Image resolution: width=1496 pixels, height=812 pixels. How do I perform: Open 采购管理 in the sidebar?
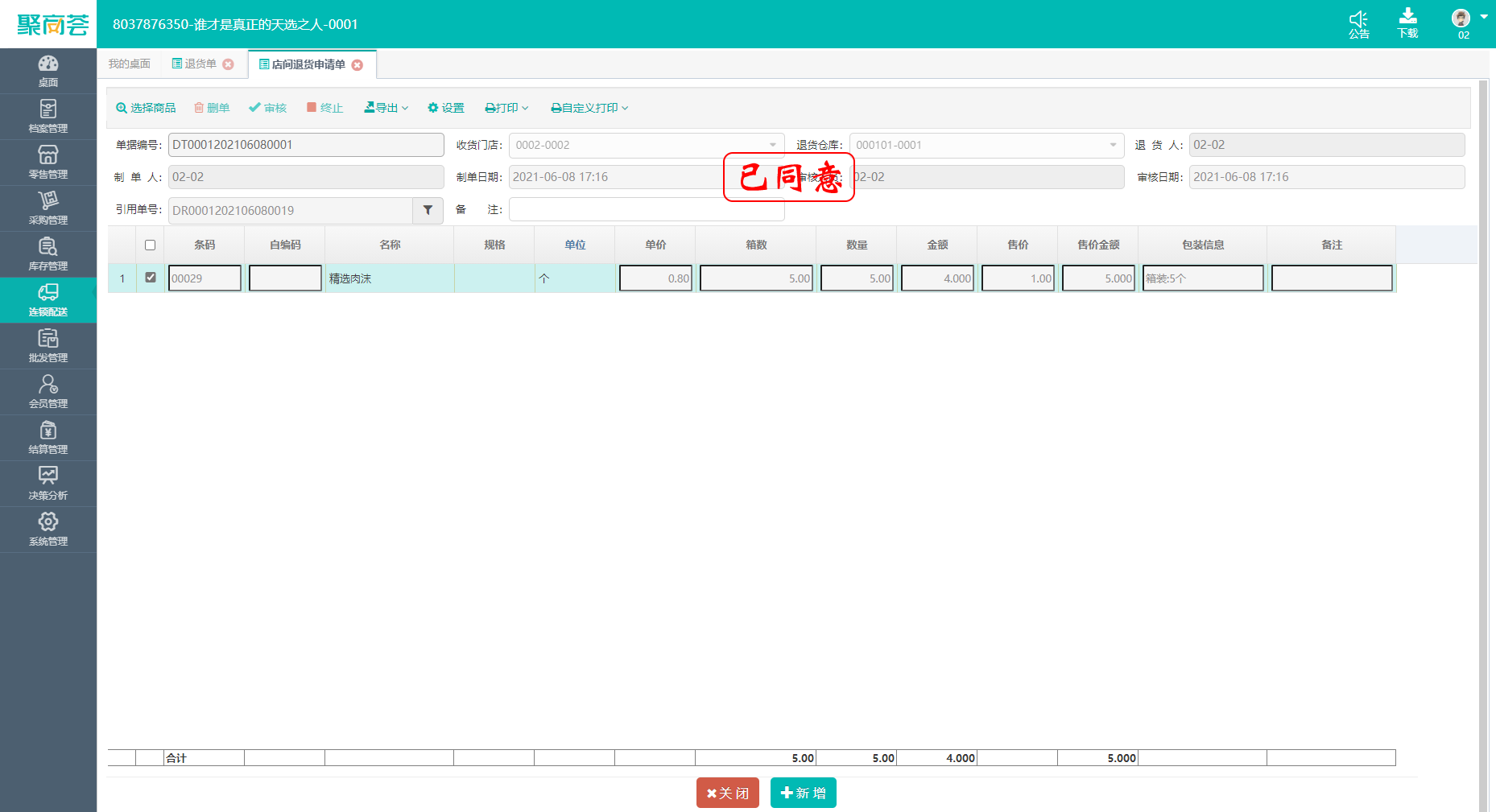point(48,208)
